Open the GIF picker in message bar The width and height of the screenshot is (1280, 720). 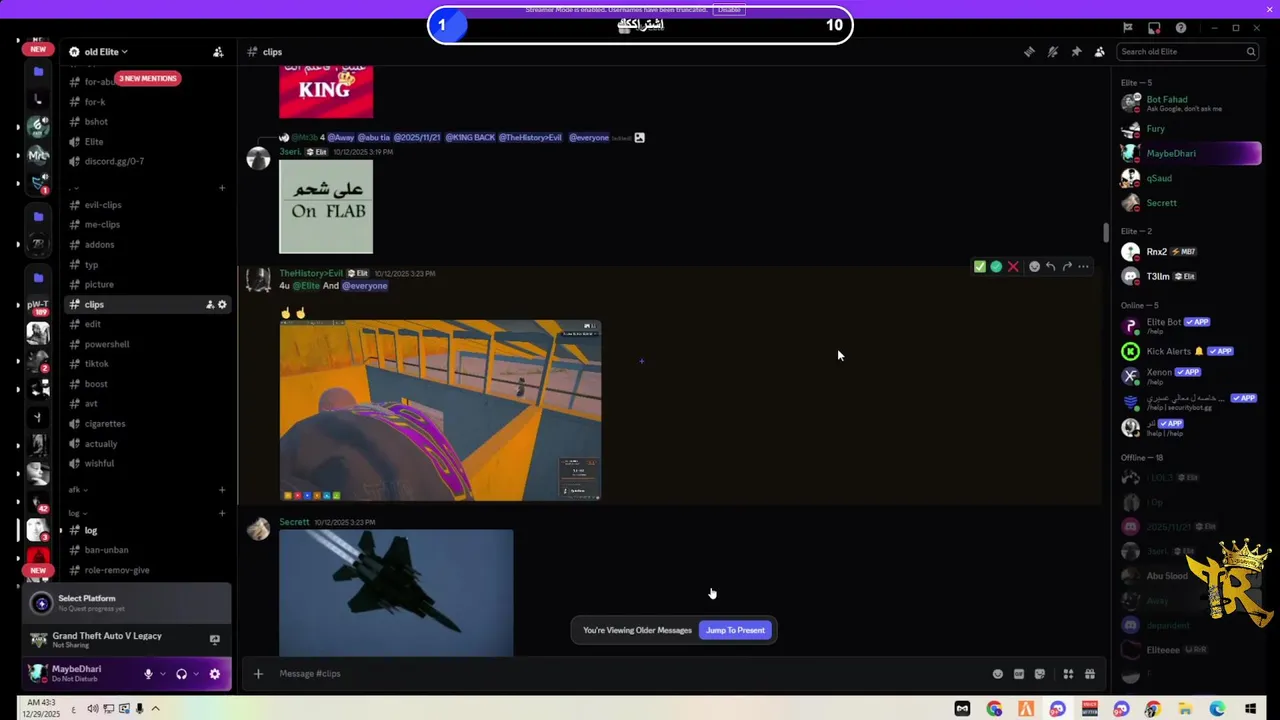point(1019,674)
